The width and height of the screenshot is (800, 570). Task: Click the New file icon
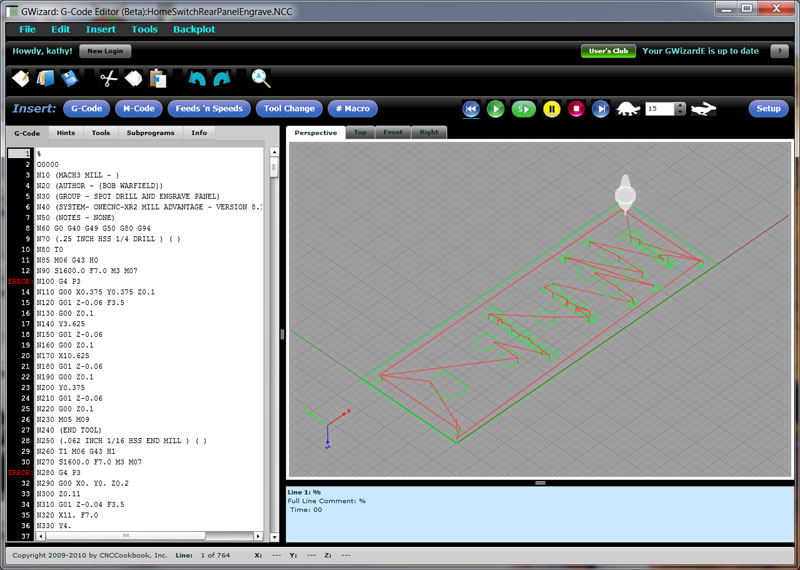tap(20, 77)
